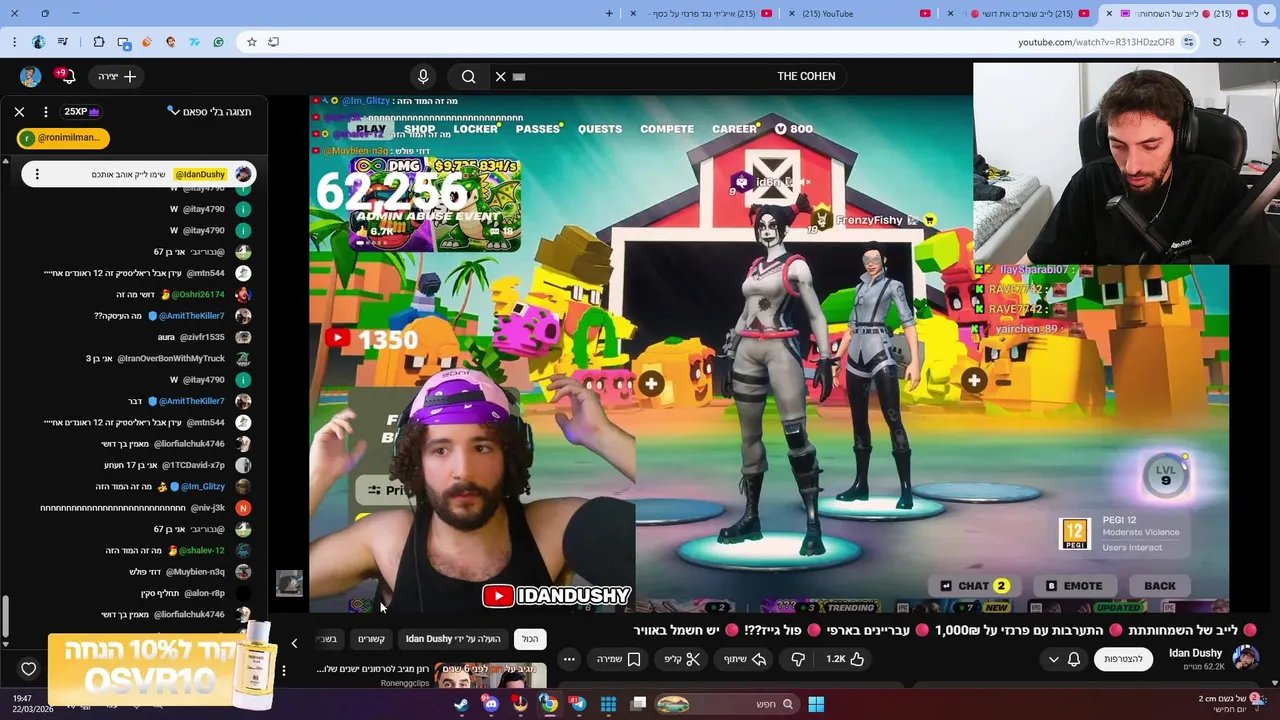Image resolution: width=1280 pixels, height=720 pixels.
Task: Open a new browser tab with the plus
Action: (x=609, y=14)
